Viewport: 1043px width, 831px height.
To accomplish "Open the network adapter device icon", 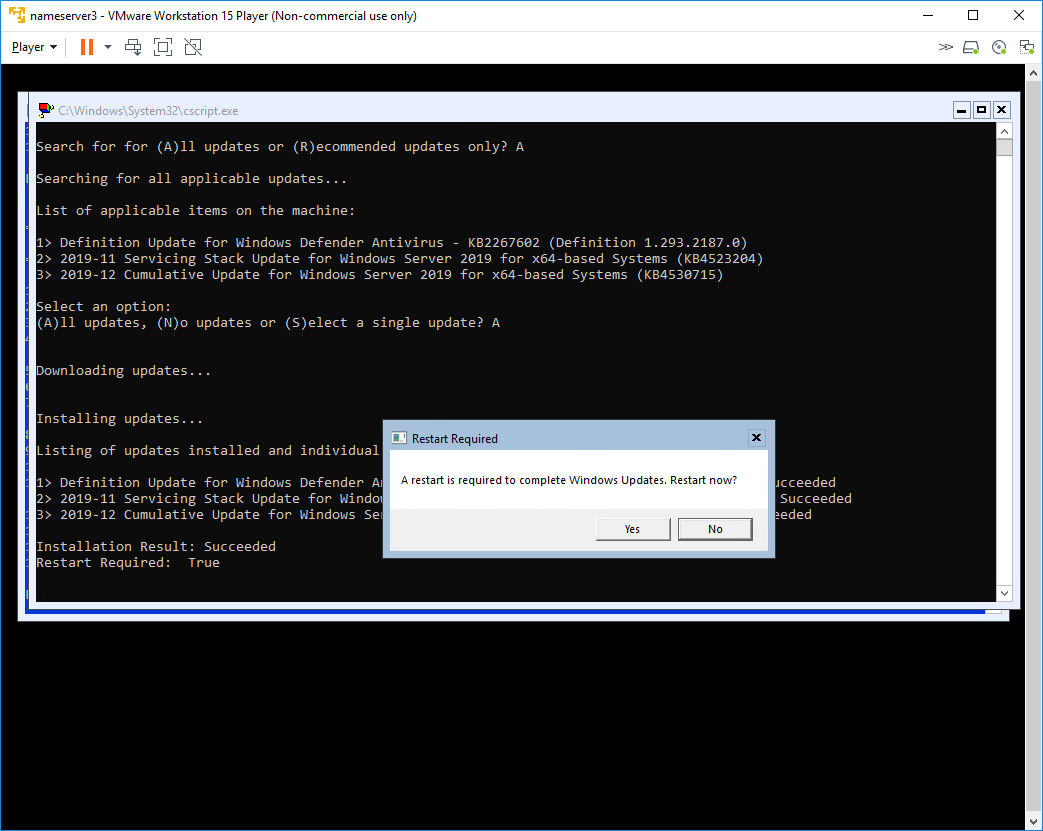I will tap(1026, 47).
